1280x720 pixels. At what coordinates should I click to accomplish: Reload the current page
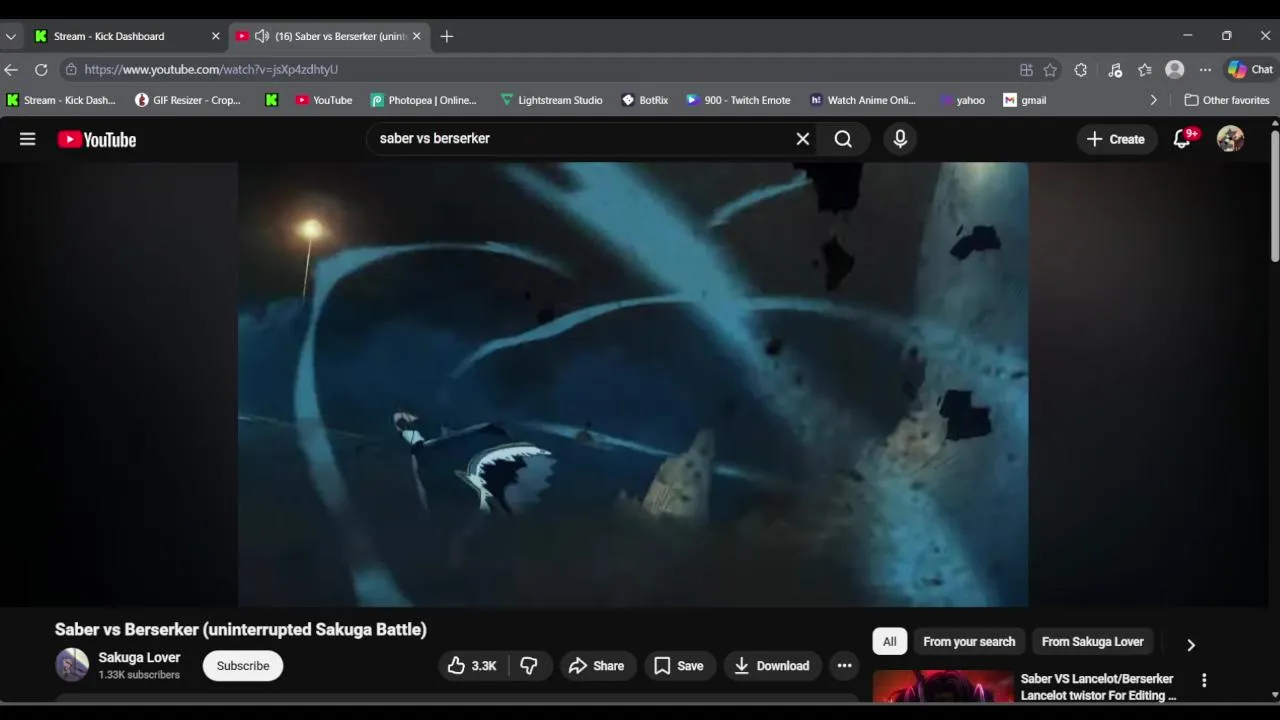[x=41, y=69]
